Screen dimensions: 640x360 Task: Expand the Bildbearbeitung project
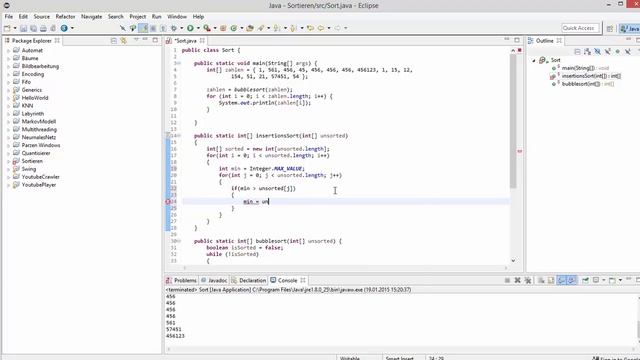(9, 67)
